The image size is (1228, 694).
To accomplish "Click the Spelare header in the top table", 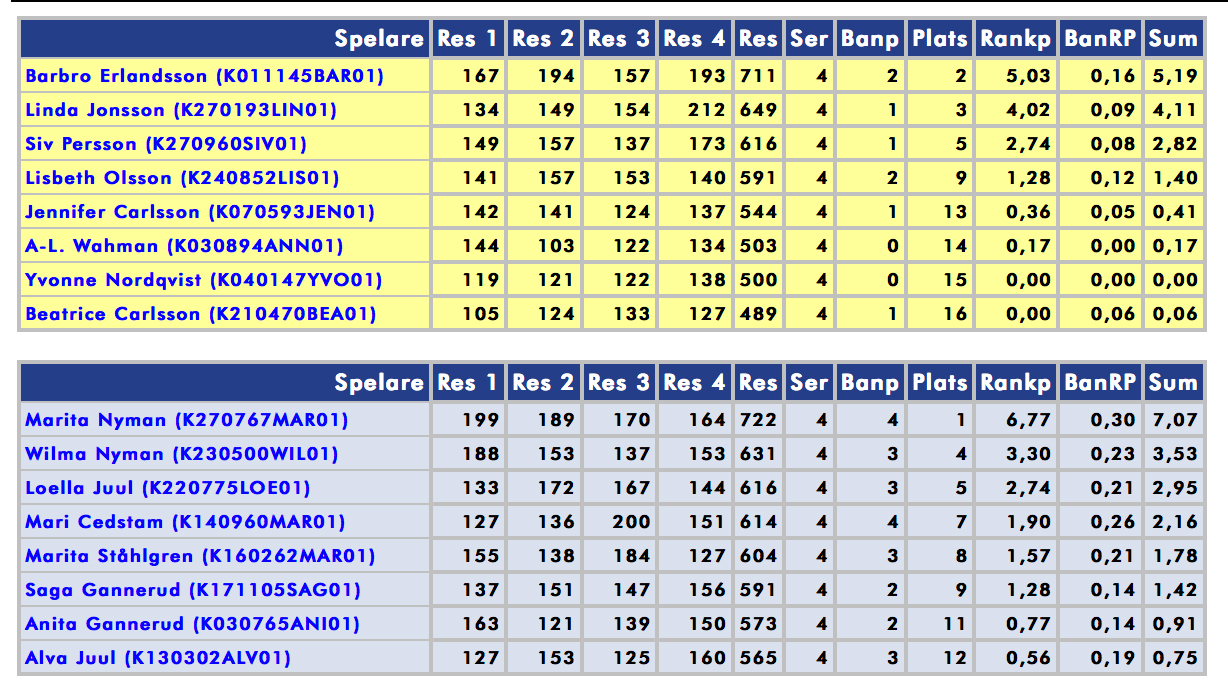I will (x=379, y=39).
